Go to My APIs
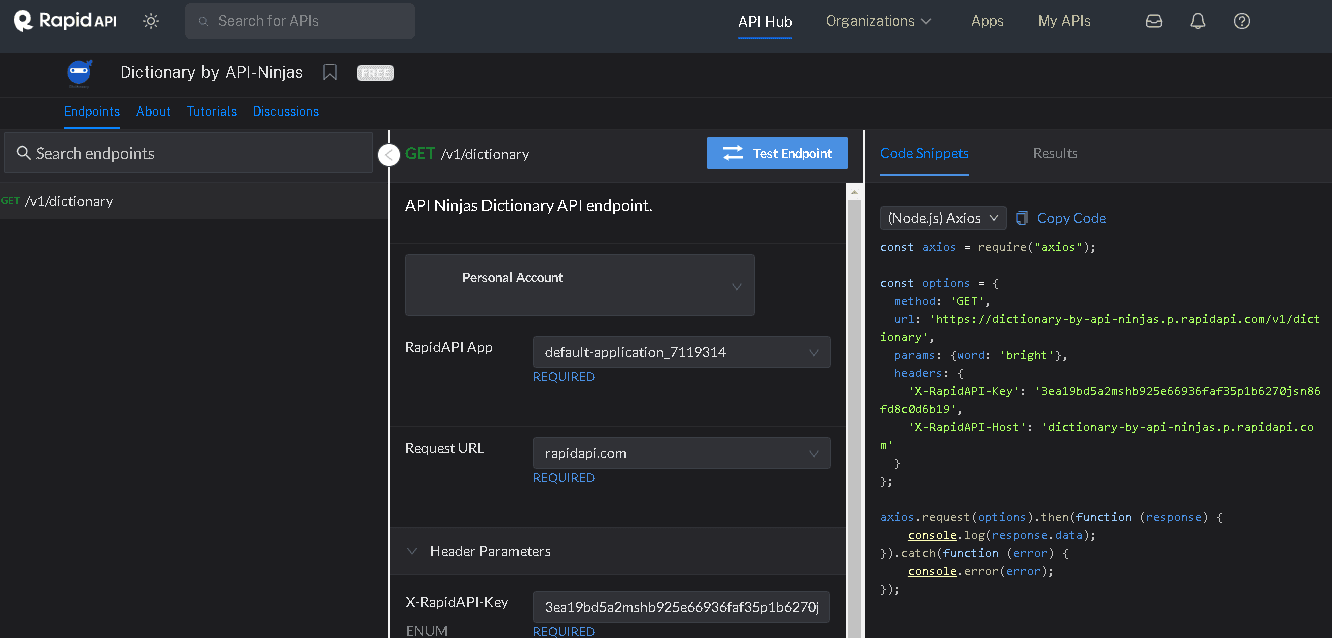Screen dimensions: 1332x638 [1064, 21]
